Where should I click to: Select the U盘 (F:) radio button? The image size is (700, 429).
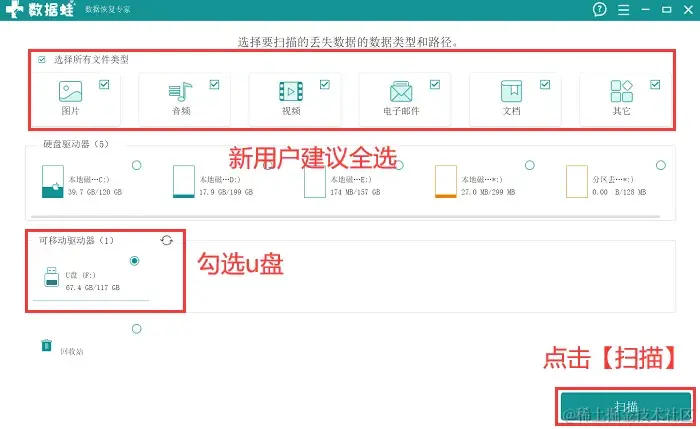134,261
